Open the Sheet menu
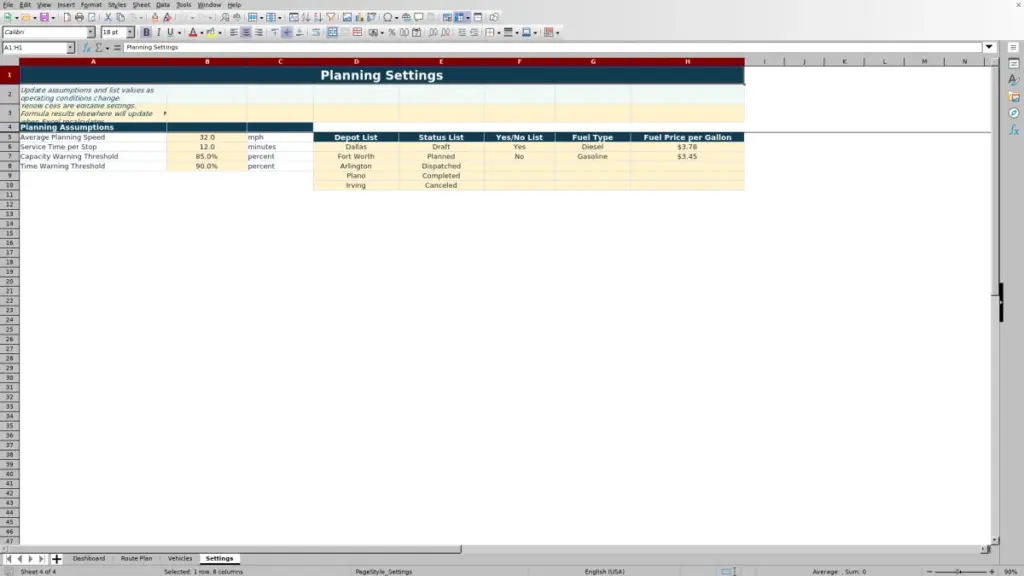 [141, 5]
